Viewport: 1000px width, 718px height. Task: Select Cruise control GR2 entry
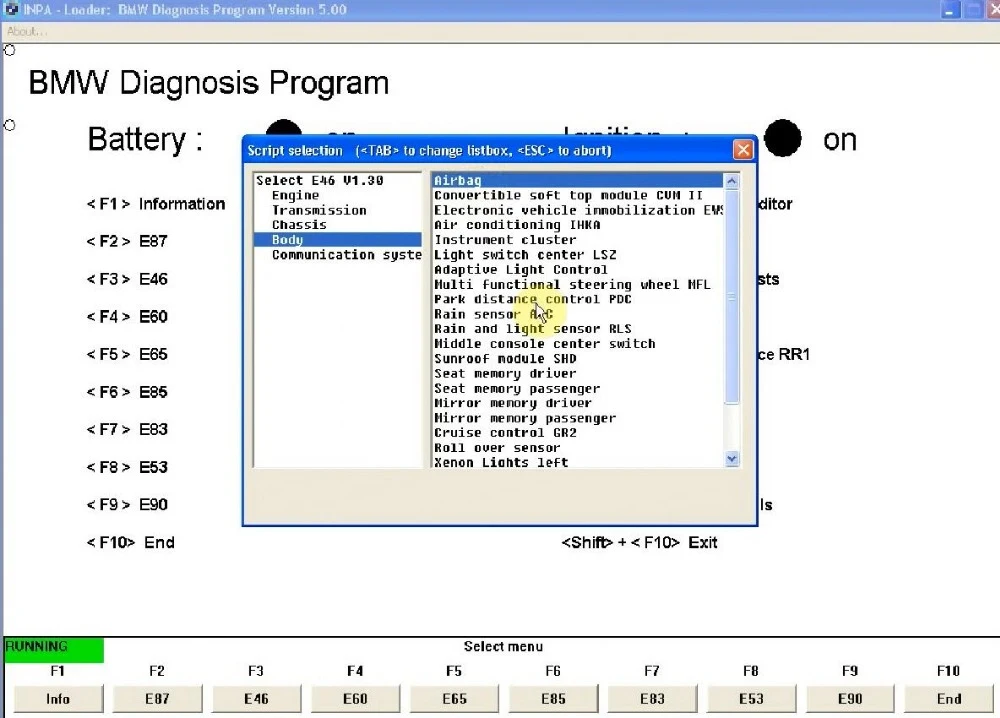(578, 432)
